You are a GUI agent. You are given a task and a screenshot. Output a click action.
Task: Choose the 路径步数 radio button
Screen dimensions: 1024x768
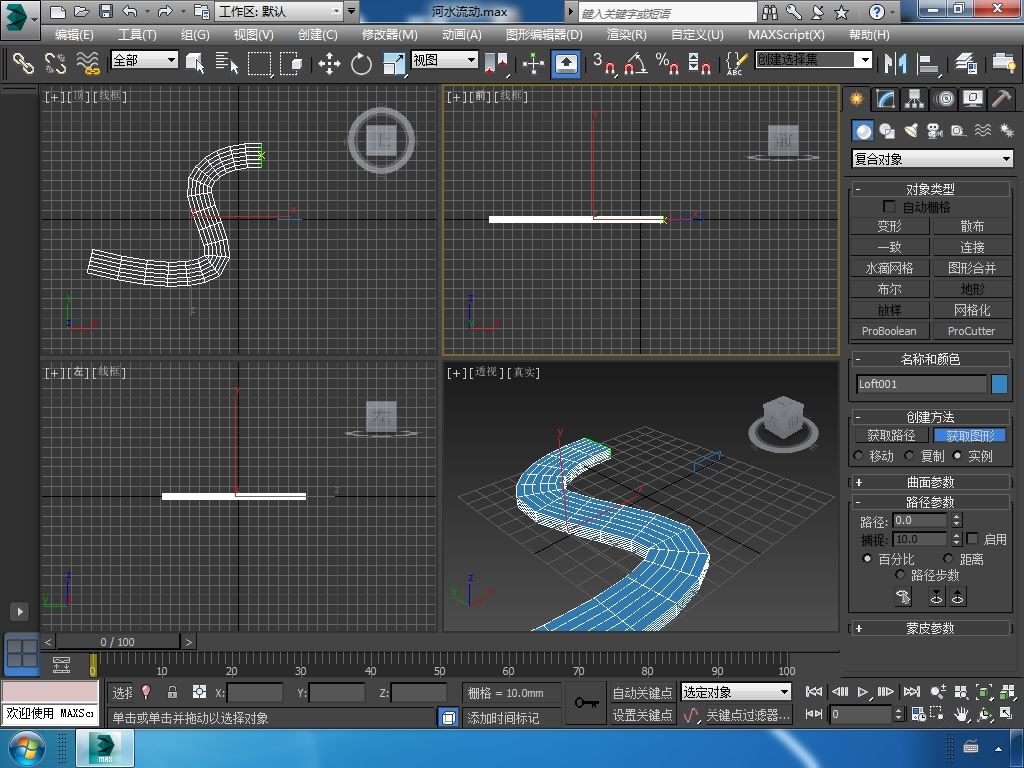coord(900,575)
